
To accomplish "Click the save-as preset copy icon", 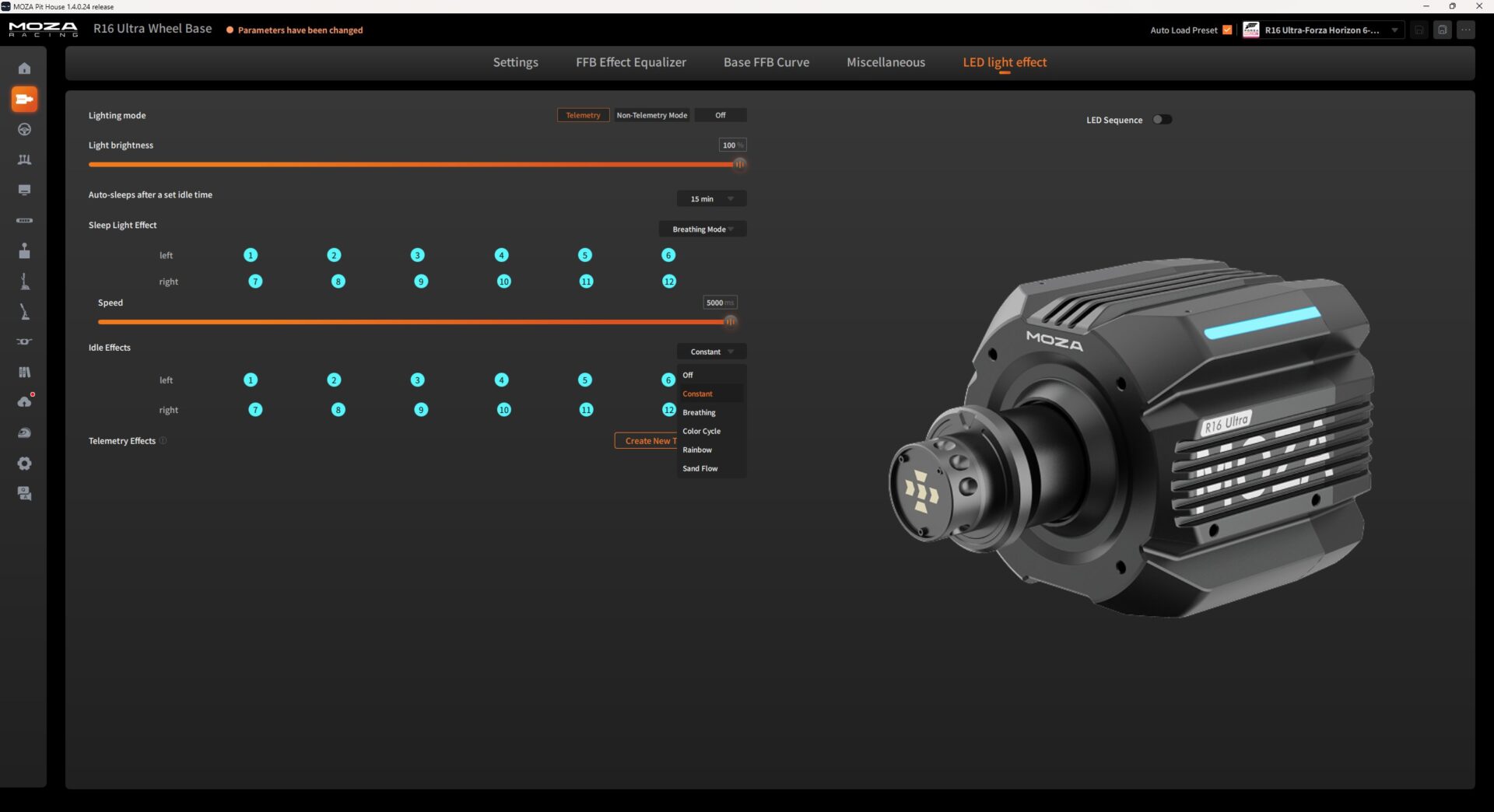I will point(1442,30).
